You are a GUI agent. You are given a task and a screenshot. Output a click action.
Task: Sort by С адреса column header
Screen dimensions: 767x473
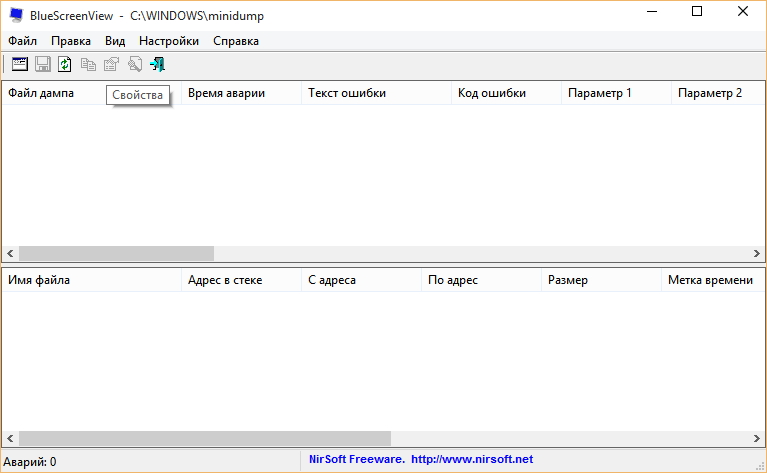click(x=361, y=280)
